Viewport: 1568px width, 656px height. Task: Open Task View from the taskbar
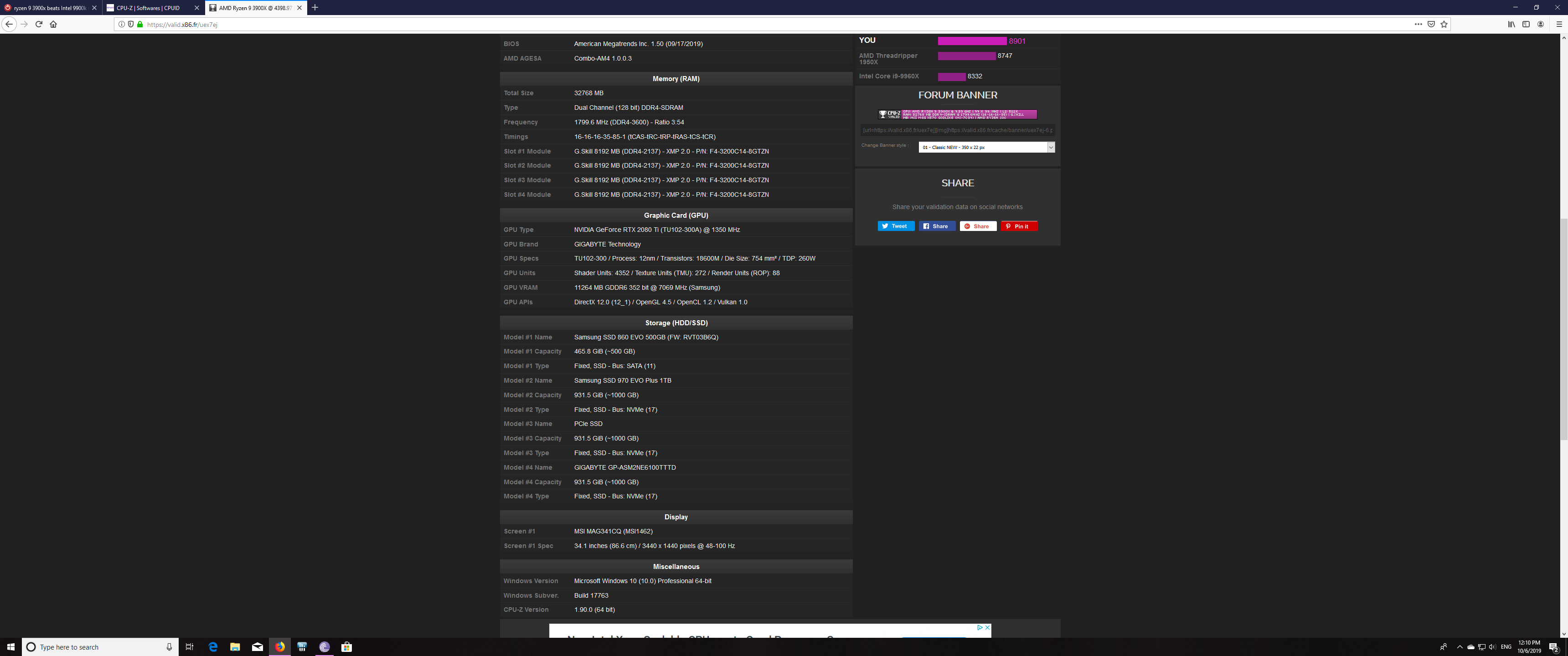point(189,647)
